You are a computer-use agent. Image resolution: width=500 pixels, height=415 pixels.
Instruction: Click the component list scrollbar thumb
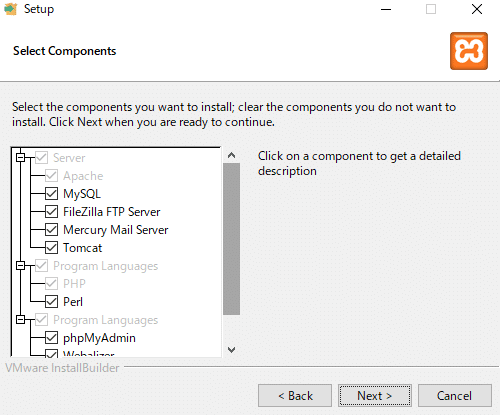231,239
